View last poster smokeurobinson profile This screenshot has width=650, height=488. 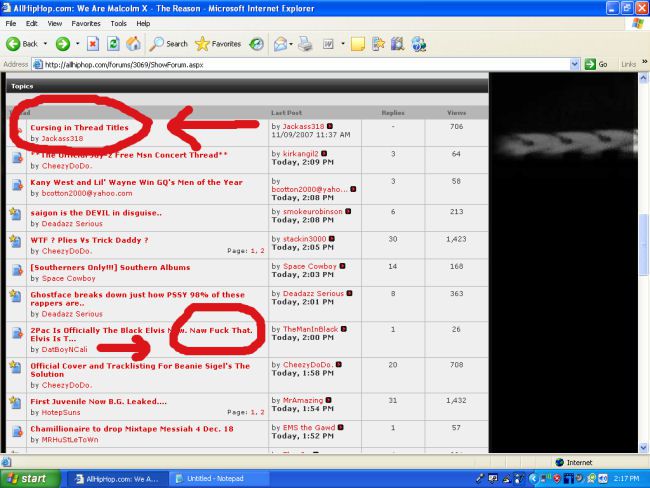[x=313, y=211]
